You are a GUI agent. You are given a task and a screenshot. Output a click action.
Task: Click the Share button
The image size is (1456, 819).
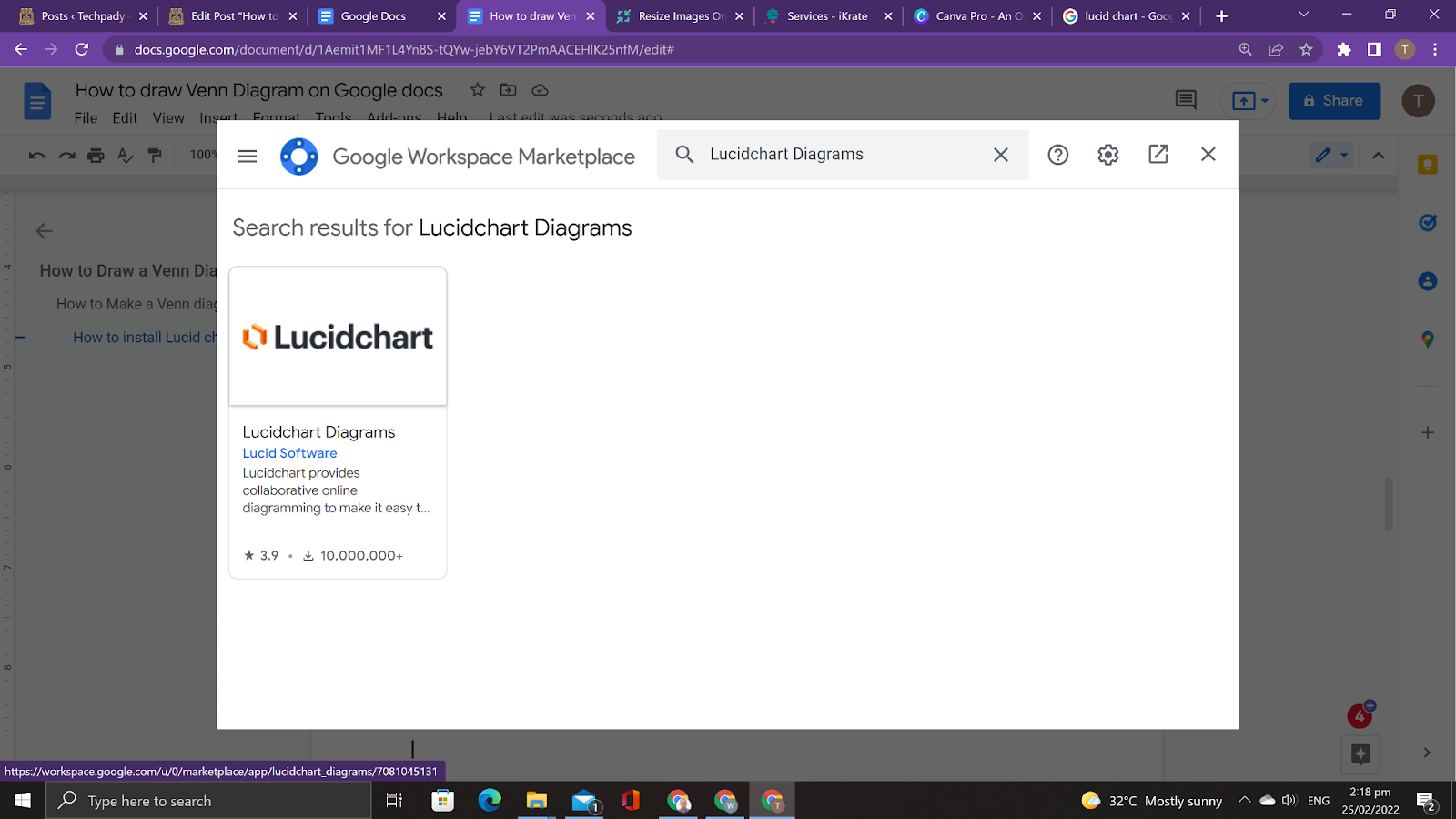pos(1334,101)
